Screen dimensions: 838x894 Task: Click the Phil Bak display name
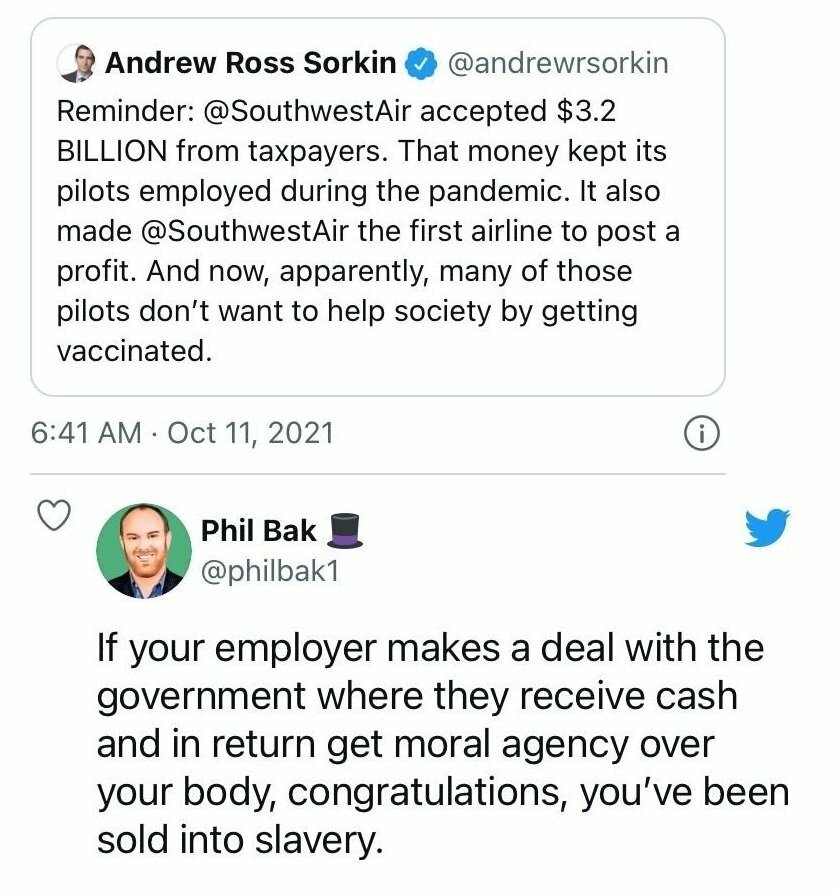tap(259, 530)
